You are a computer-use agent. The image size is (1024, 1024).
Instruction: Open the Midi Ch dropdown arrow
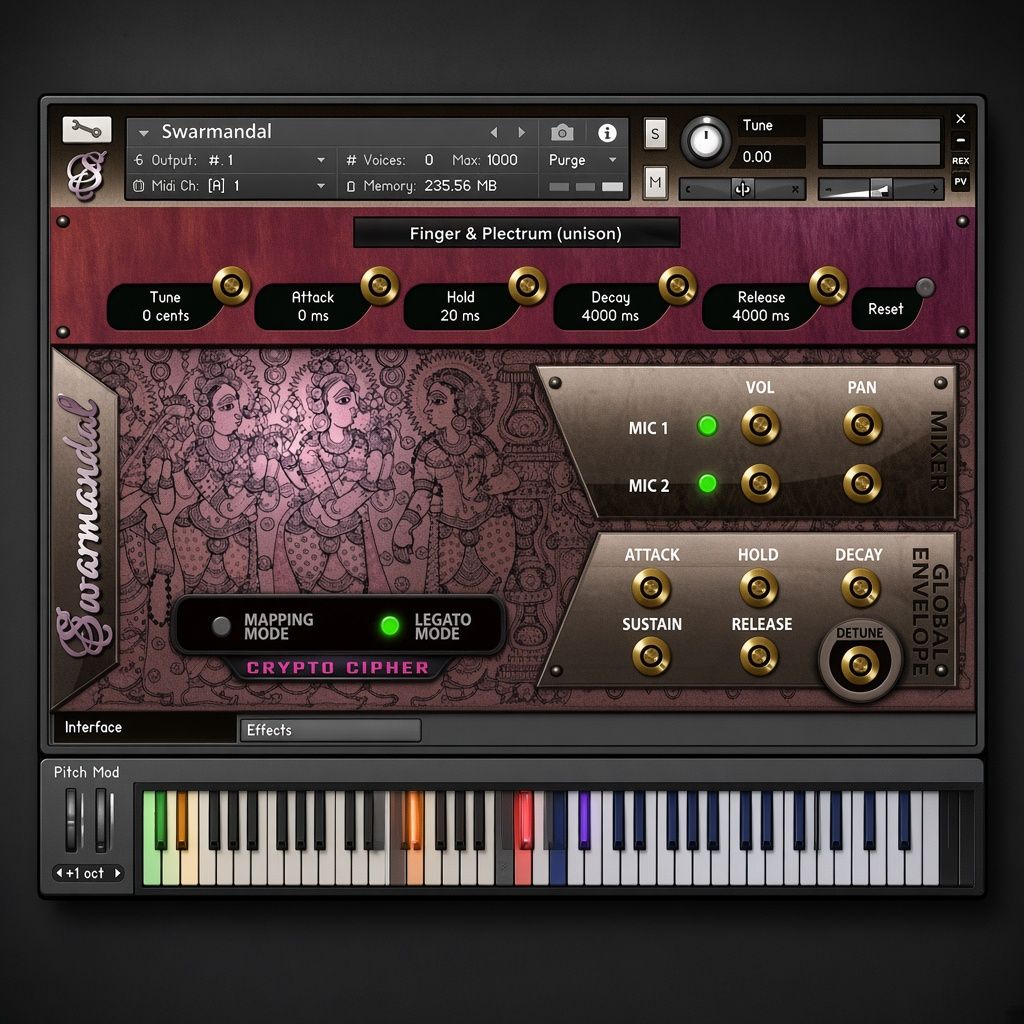(x=321, y=186)
